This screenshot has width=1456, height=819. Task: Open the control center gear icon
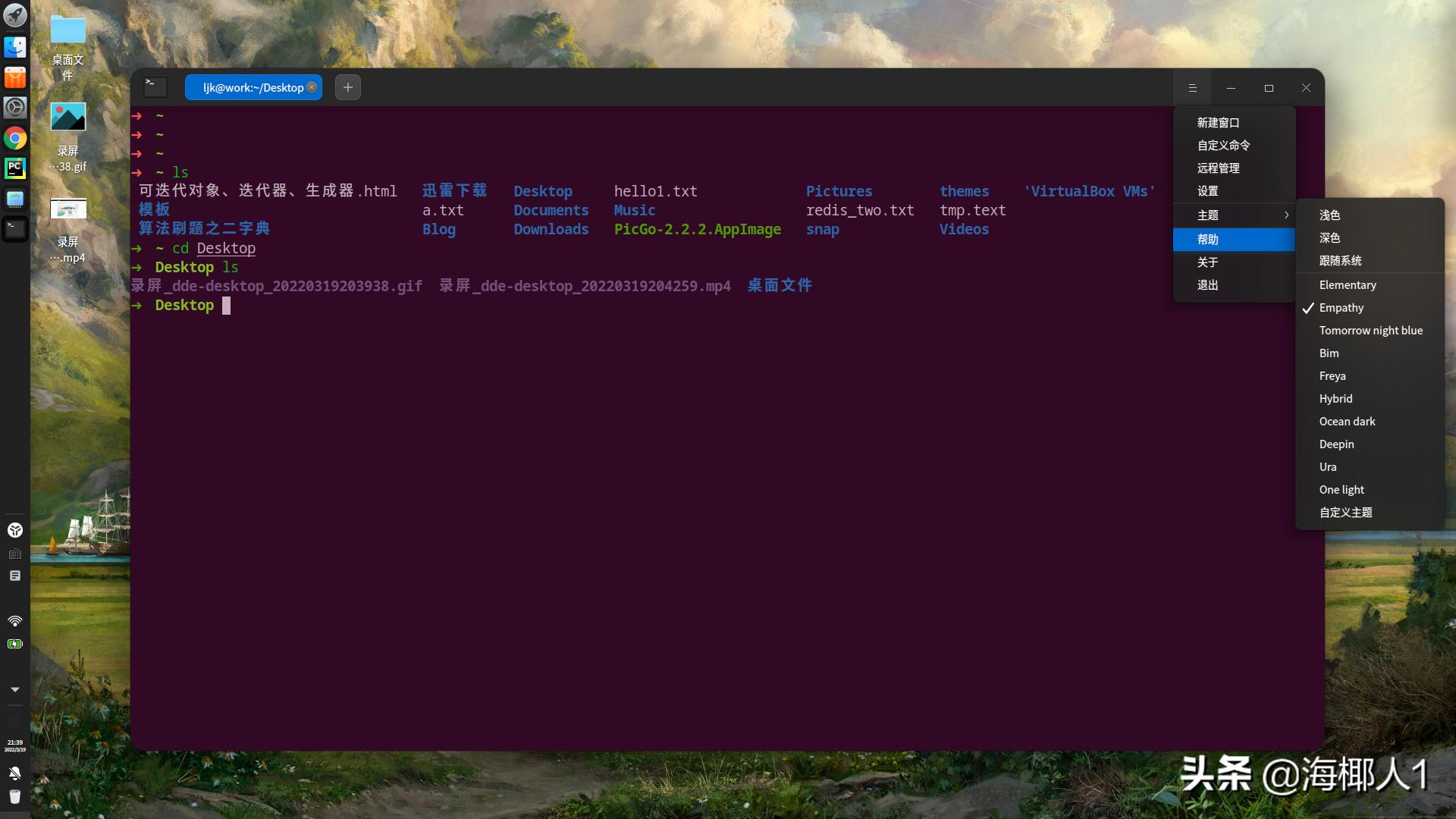click(15, 108)
